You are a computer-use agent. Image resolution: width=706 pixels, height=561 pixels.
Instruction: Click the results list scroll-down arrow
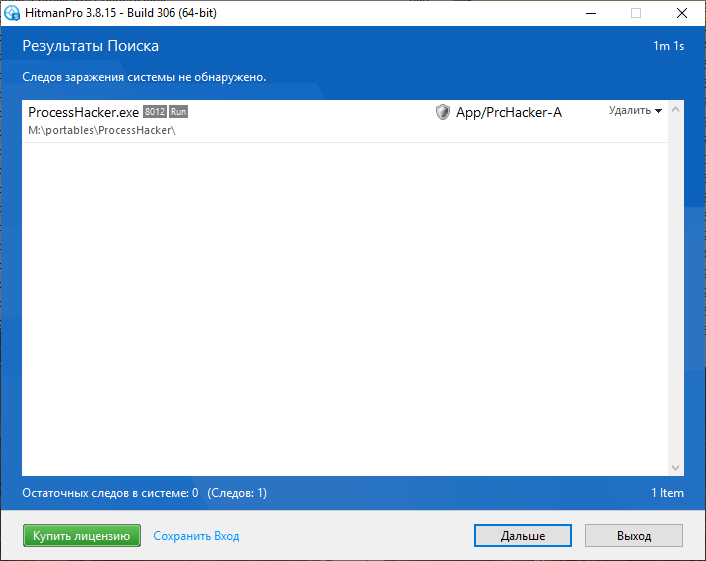675,467
